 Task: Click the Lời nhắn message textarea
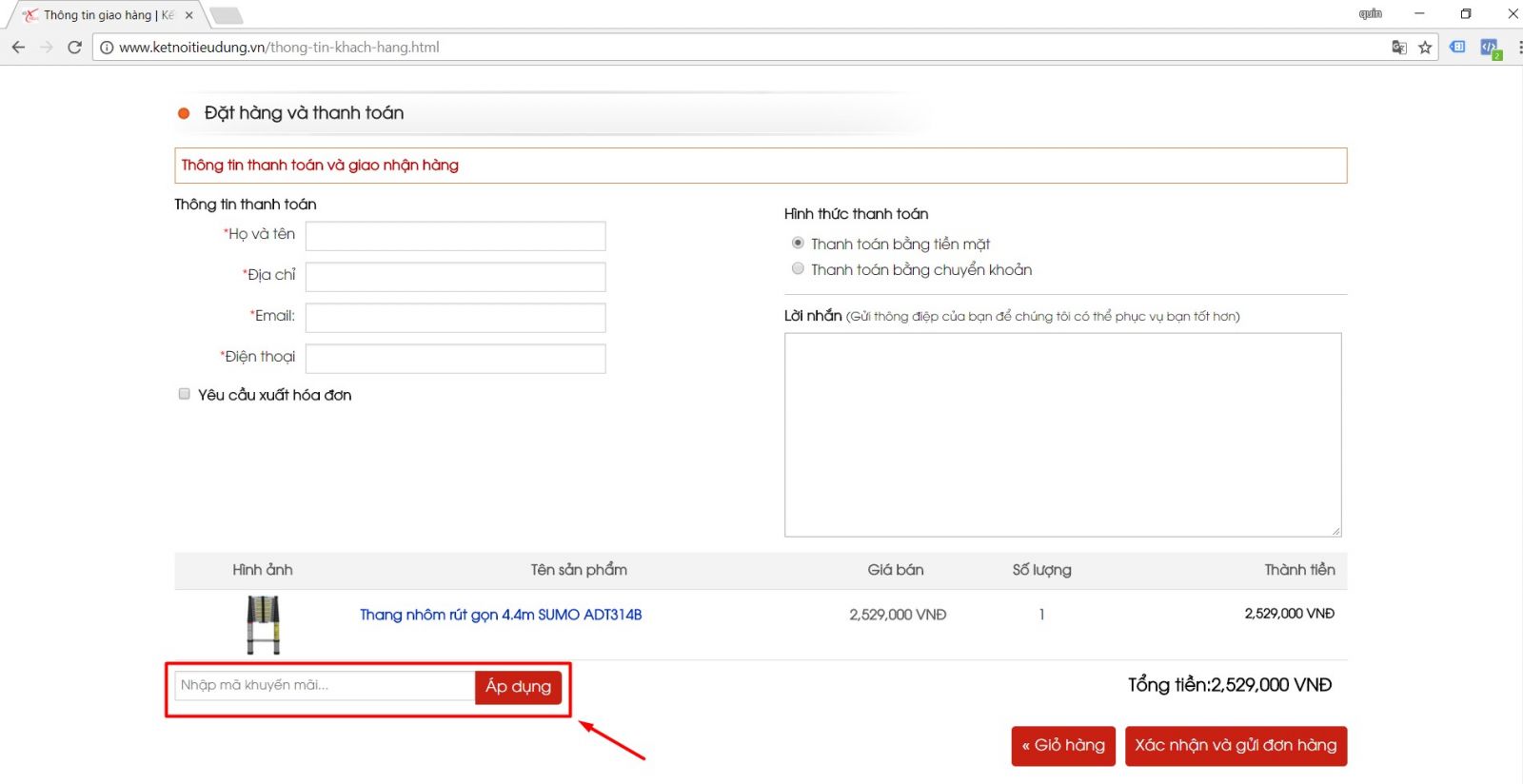point(1063,435)
